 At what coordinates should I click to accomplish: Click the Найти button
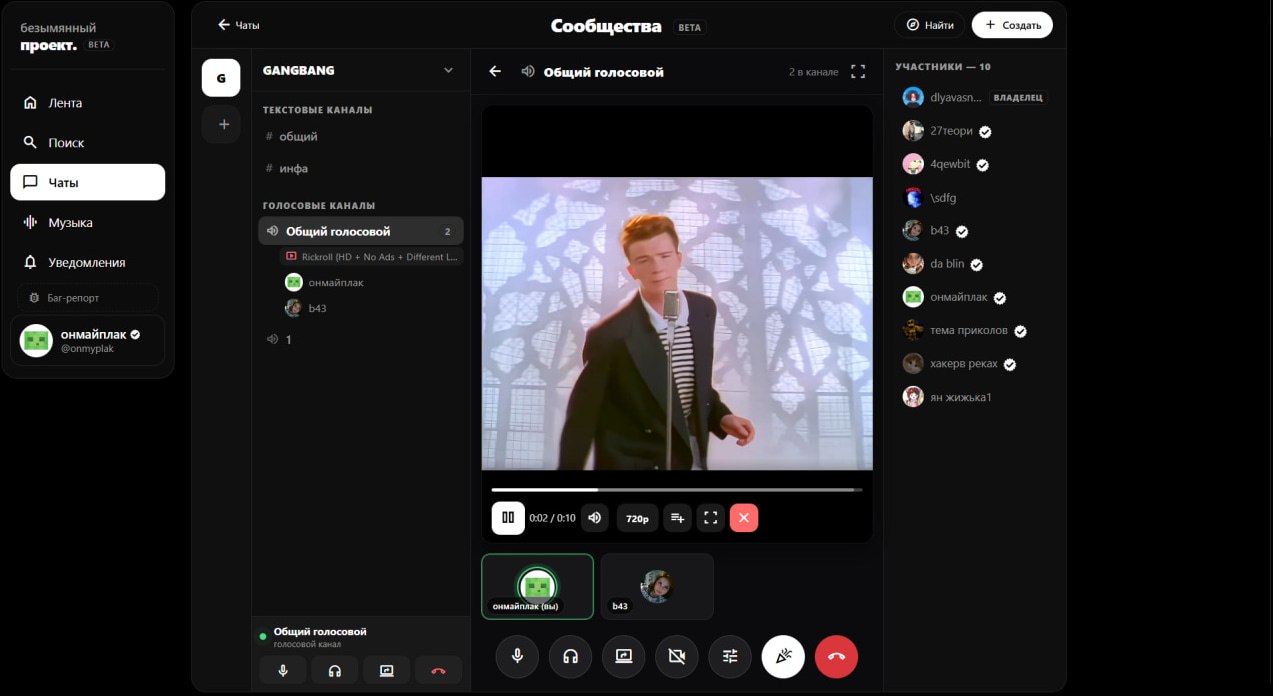click(x=930, y=25)
